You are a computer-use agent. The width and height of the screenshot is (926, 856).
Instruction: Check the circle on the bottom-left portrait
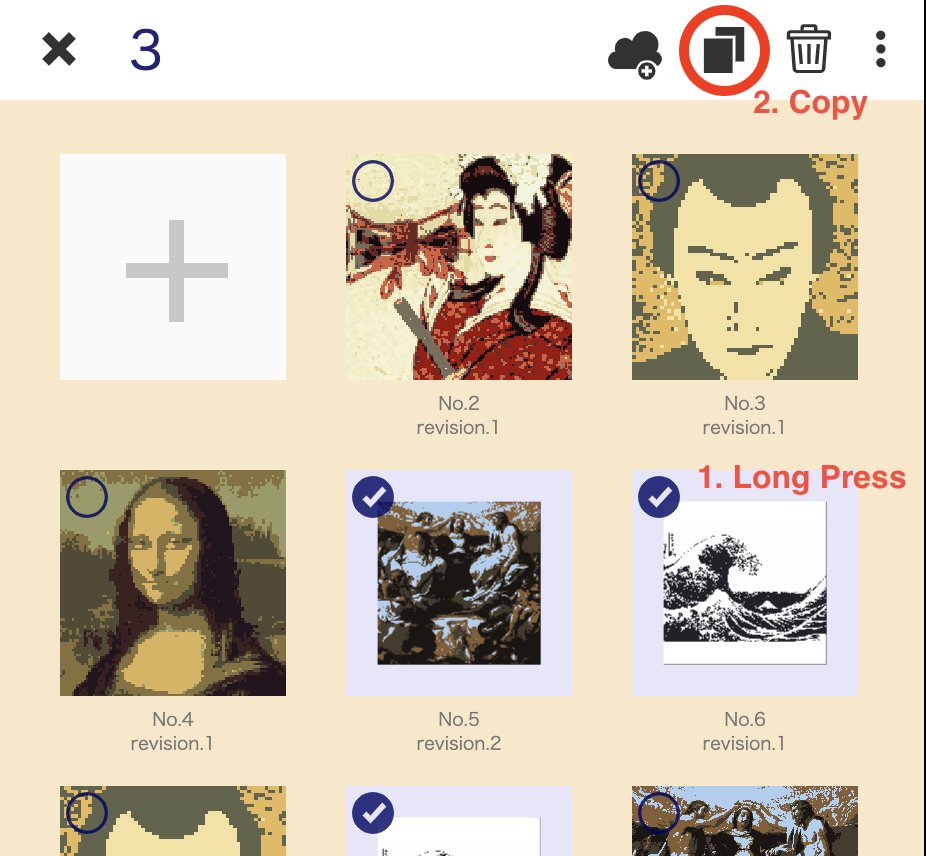click(x=87, y=813)
